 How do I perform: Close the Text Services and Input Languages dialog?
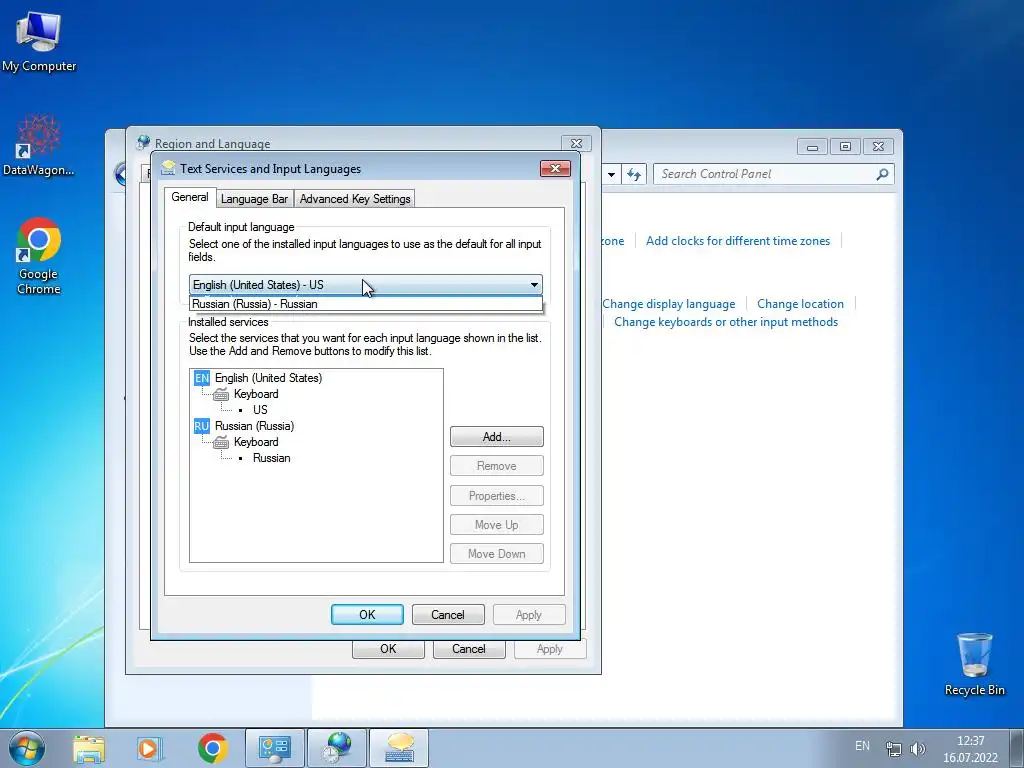pyautogui.click(x=555, y=168)
